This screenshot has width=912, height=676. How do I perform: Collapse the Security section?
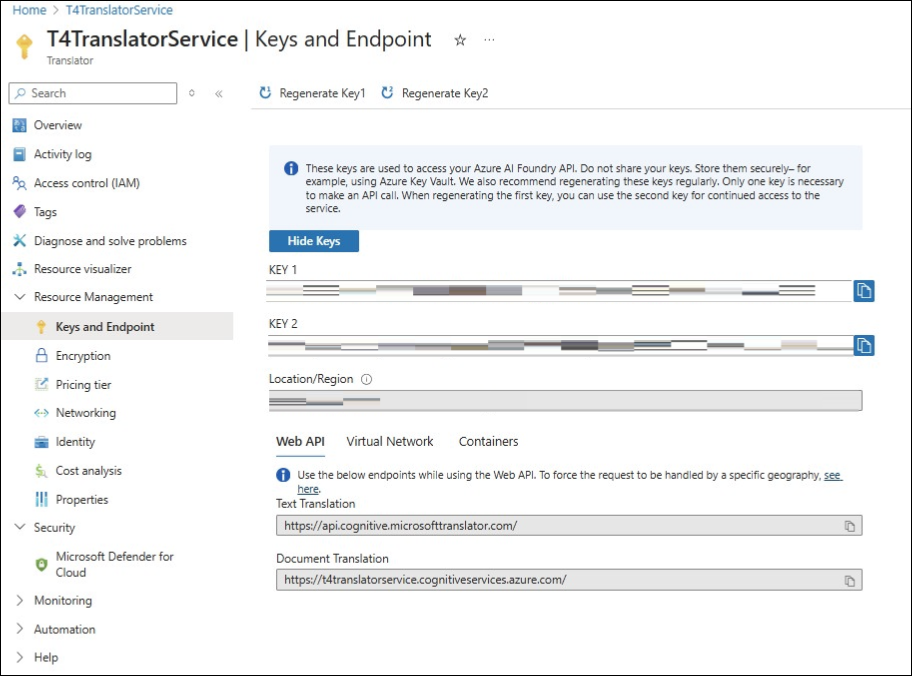pyautogui.click(x=20, y=527)
